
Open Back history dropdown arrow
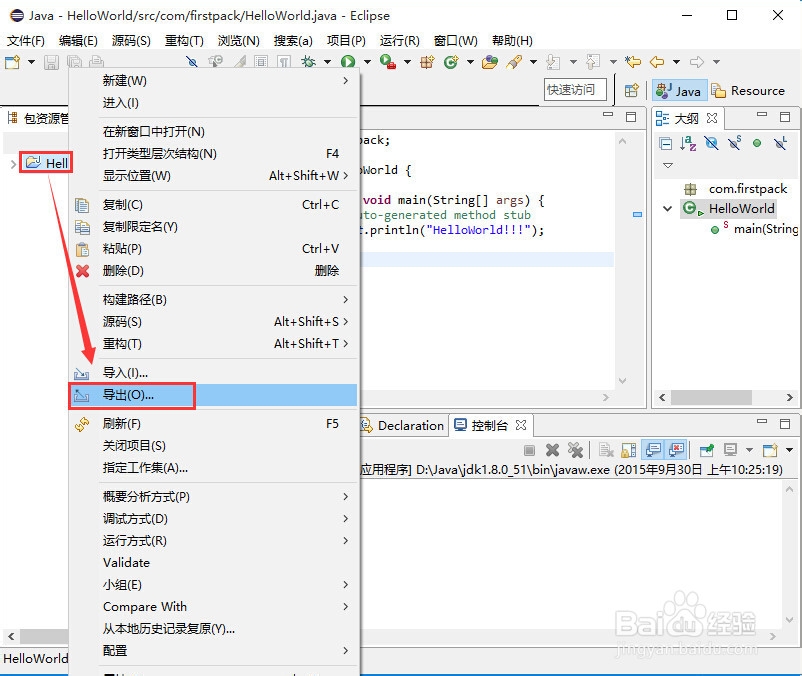(676, 62)
